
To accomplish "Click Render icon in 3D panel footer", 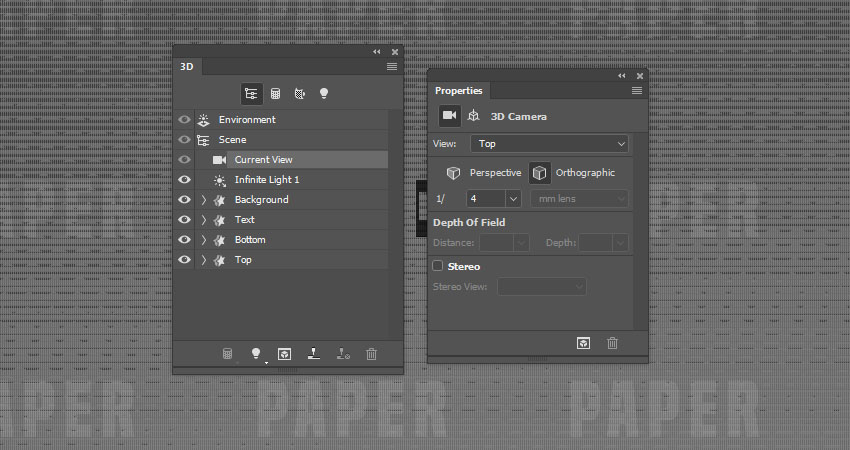I will 285,354.
